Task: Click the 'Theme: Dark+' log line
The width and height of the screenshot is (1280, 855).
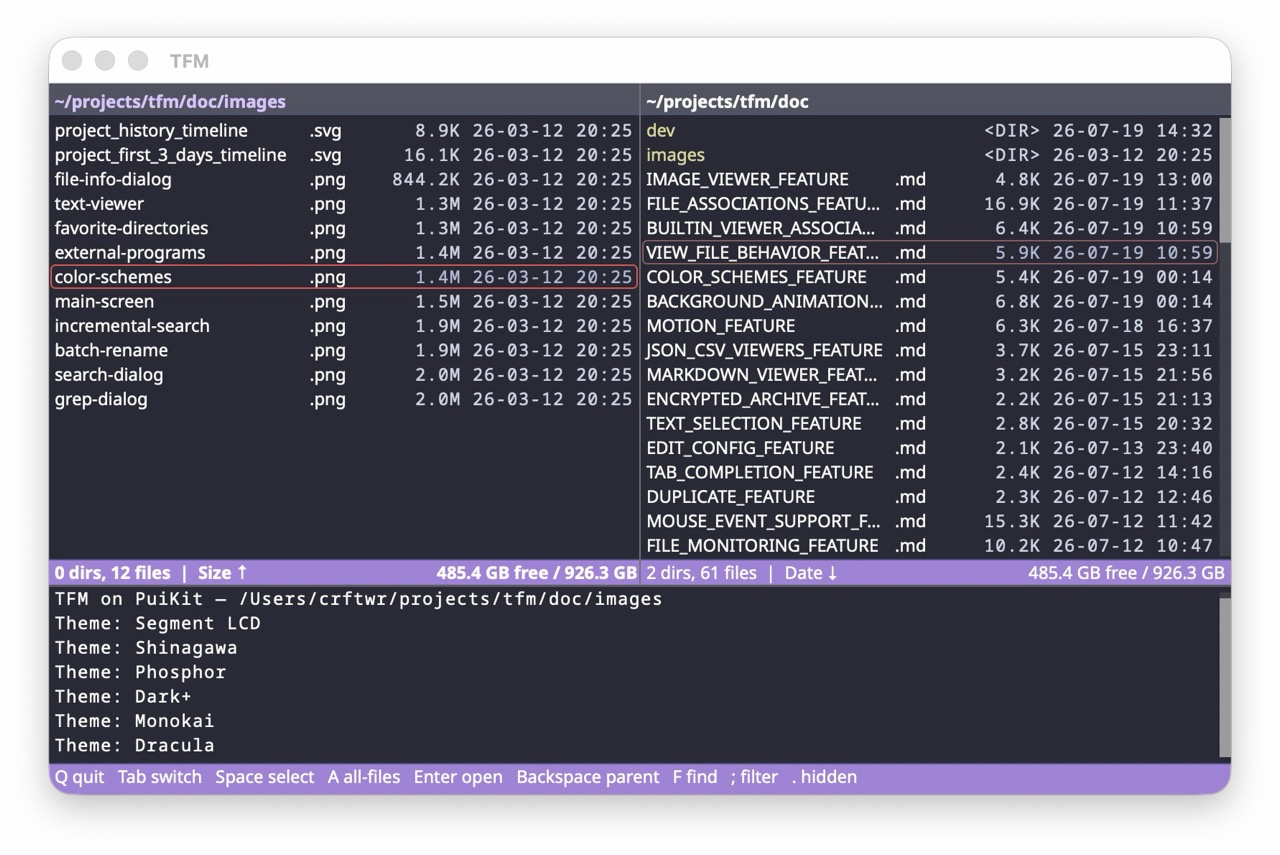Action: [x=123, y=696]
